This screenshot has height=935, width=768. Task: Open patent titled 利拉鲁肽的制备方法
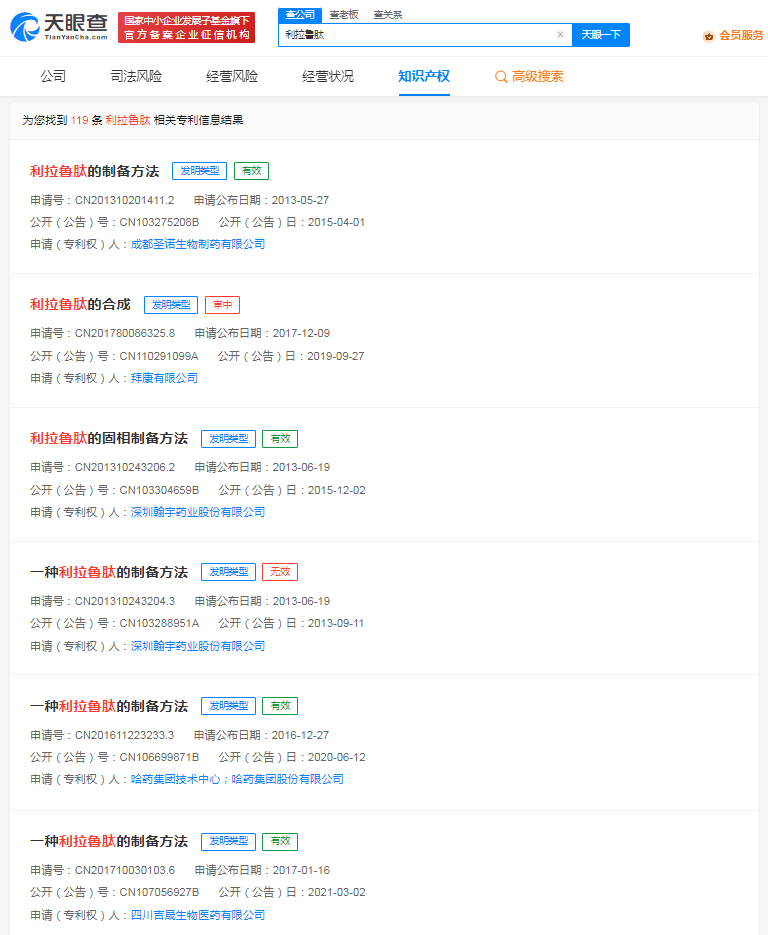(95, 171)
